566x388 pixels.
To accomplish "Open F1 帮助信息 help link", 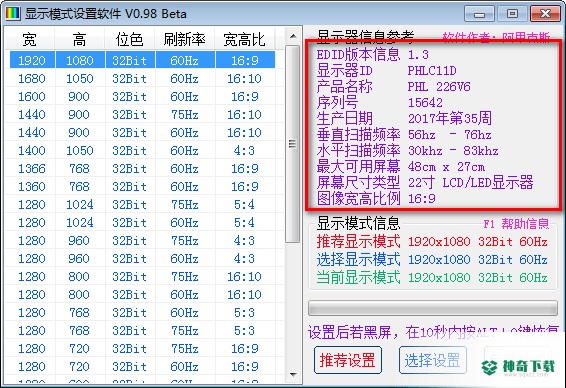I will click(516, 224).
